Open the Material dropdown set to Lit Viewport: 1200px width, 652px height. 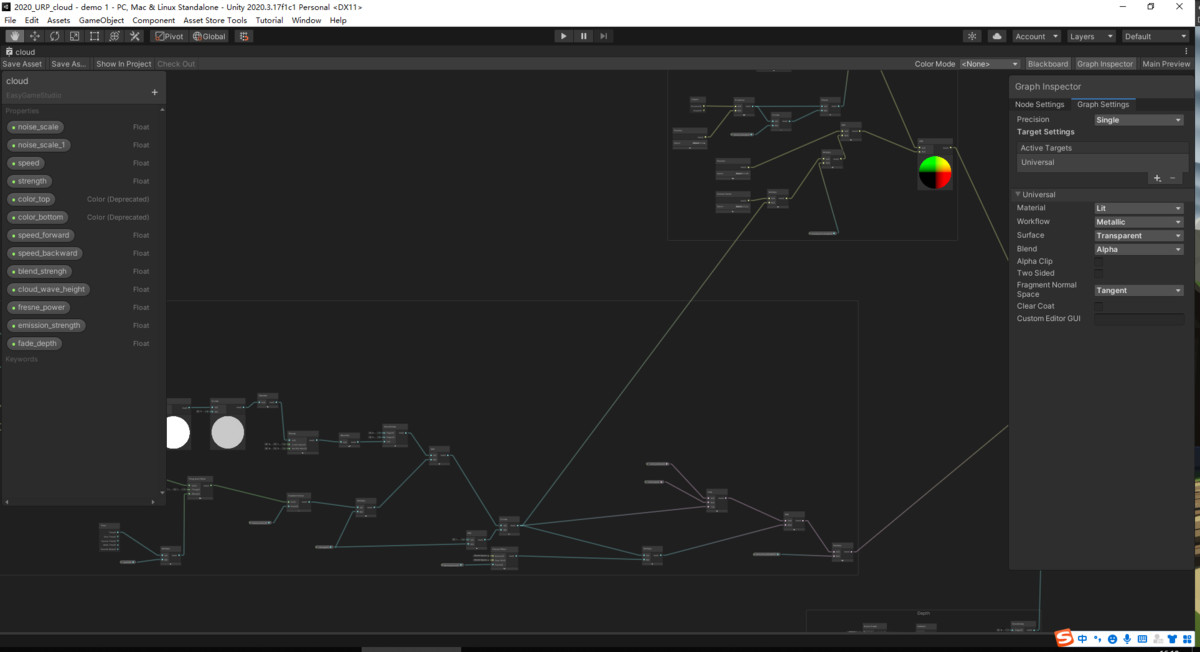coord(1139,208)
